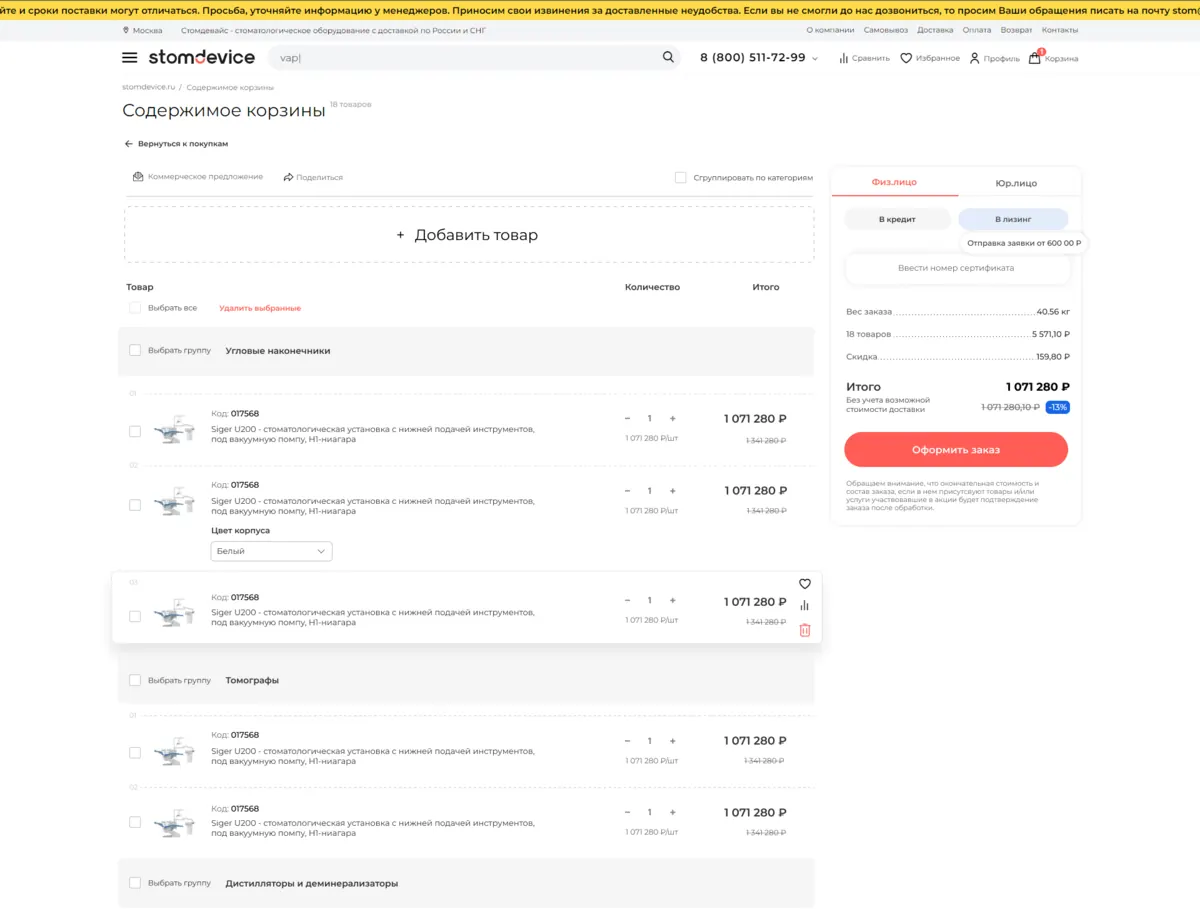Viewport: 1200px width, 909px height.
Task: Click the Коммерческое предложение icon
Action: pos(138,177)
